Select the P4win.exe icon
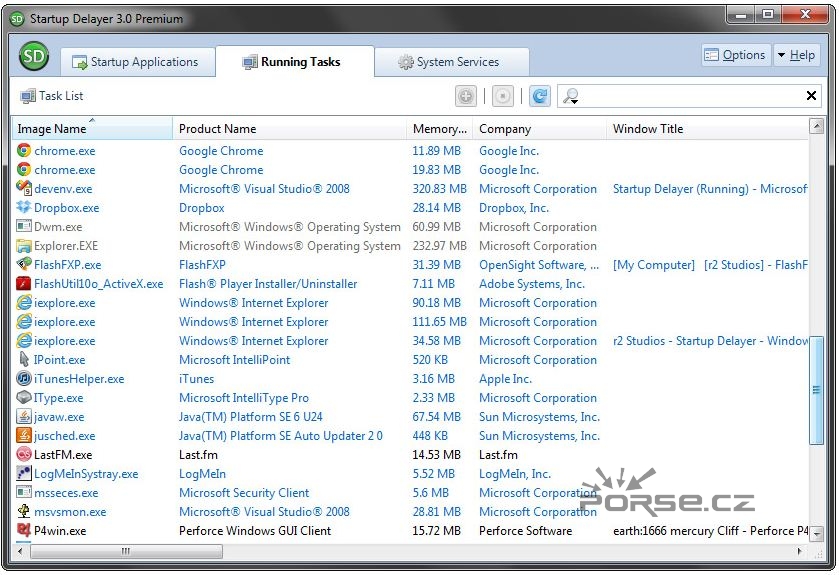The width and height of the screenshot is (839, 575). click(24, 530)
